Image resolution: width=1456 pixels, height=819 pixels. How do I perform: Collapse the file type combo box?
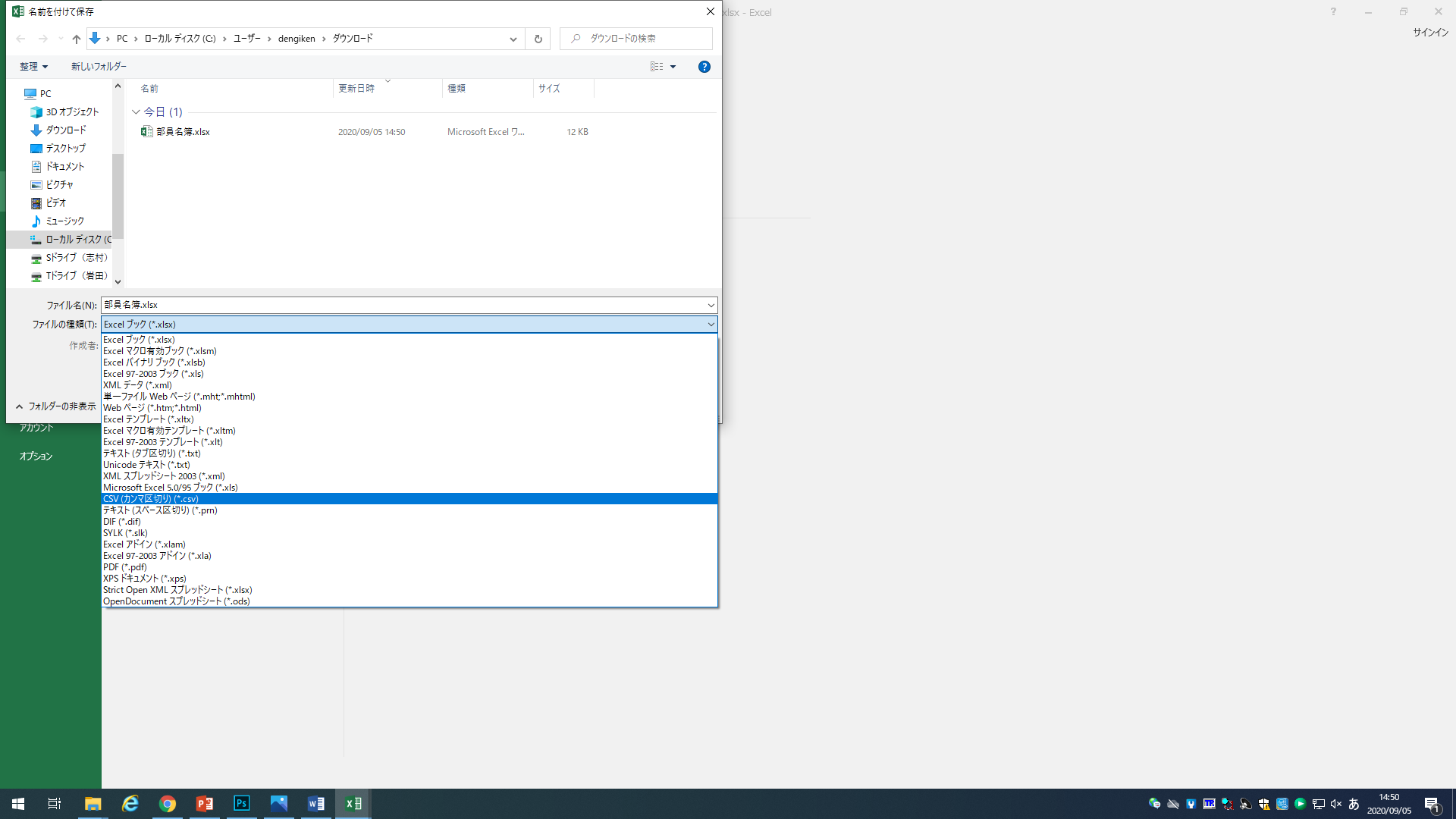711,325
